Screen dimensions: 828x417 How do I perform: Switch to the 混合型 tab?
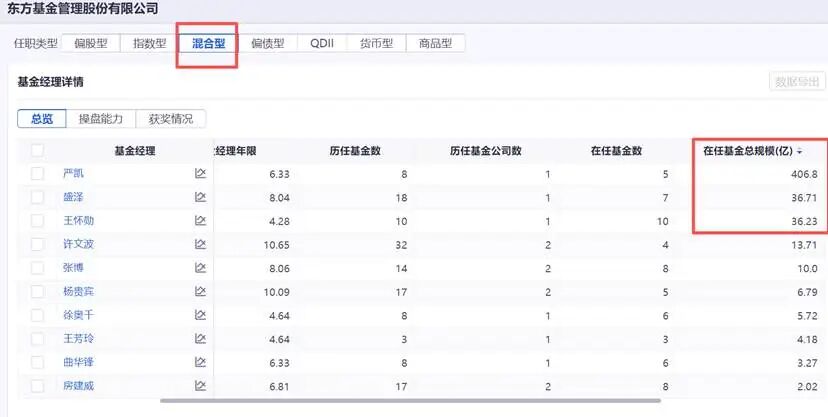click(x=208, y=43)
